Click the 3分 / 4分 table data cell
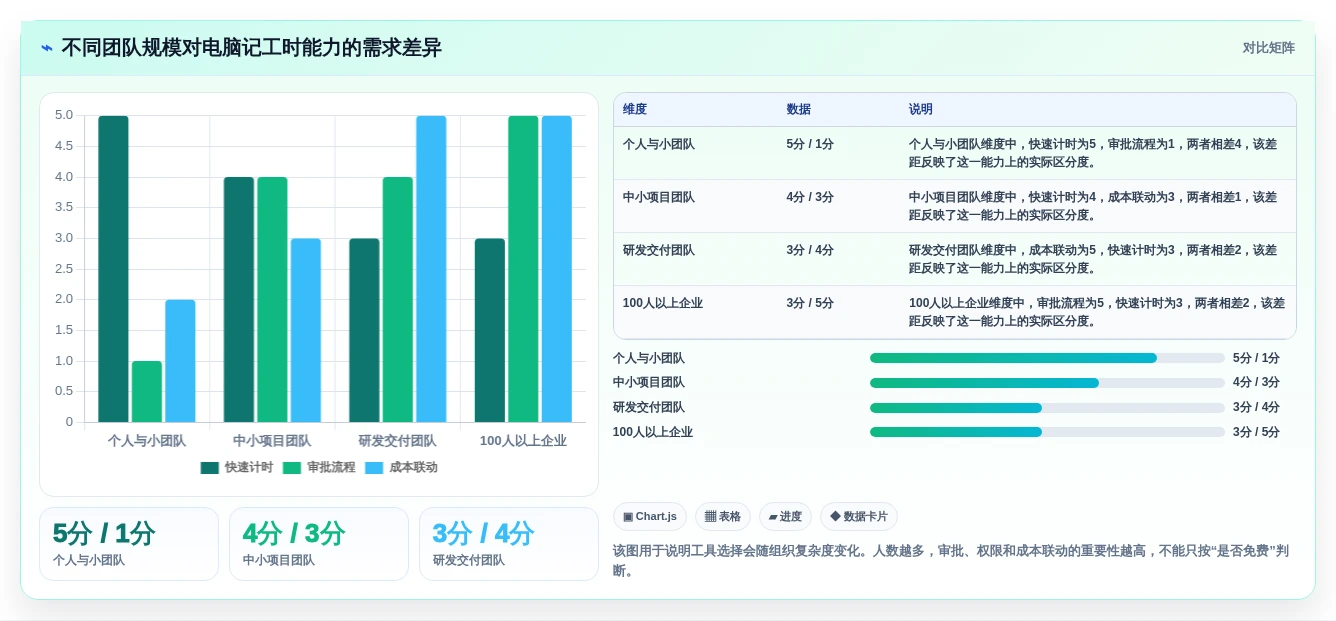The image size is (1336, 621). click(810, 250)
